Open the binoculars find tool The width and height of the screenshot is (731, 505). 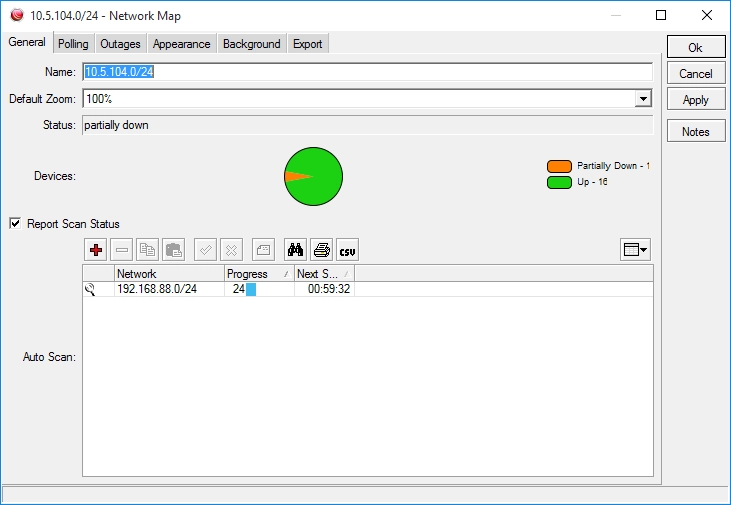295,250
